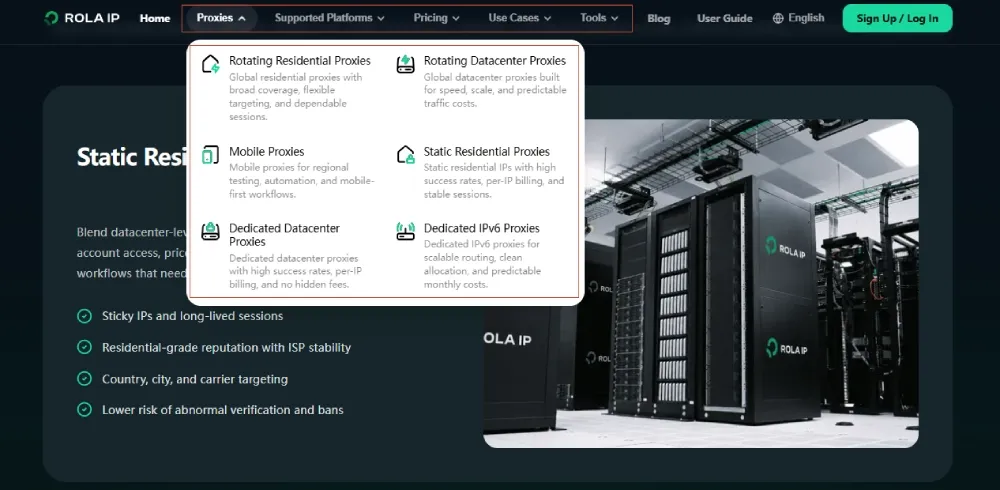Click the Dedicated IPv6 Proxies router icon
Screen dimensions: 1000x490
point(406,231)
